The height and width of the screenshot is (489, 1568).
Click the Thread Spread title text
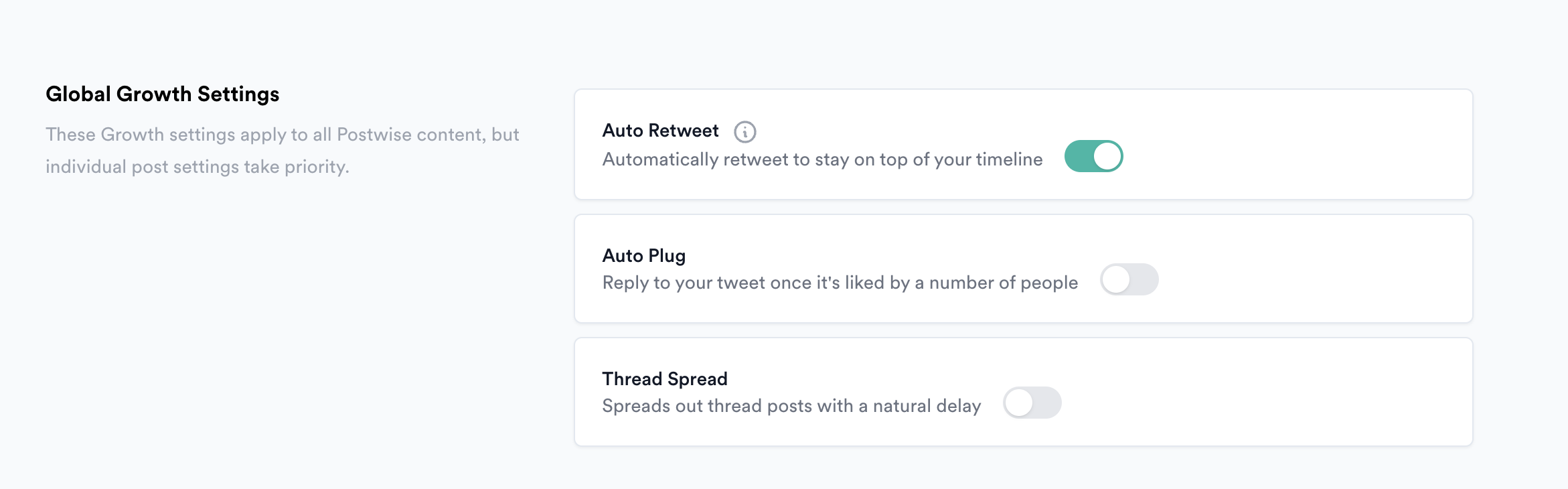click(664, 379)
